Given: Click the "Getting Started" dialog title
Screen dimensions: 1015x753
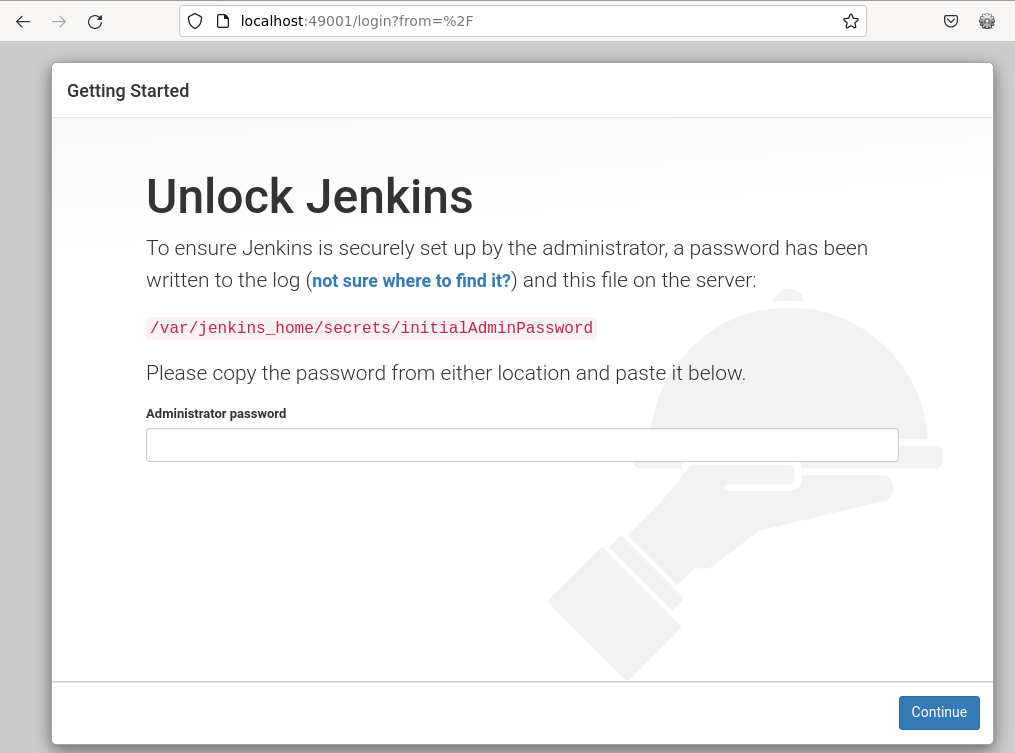Looking at the screenshot, I should (128, 91).
